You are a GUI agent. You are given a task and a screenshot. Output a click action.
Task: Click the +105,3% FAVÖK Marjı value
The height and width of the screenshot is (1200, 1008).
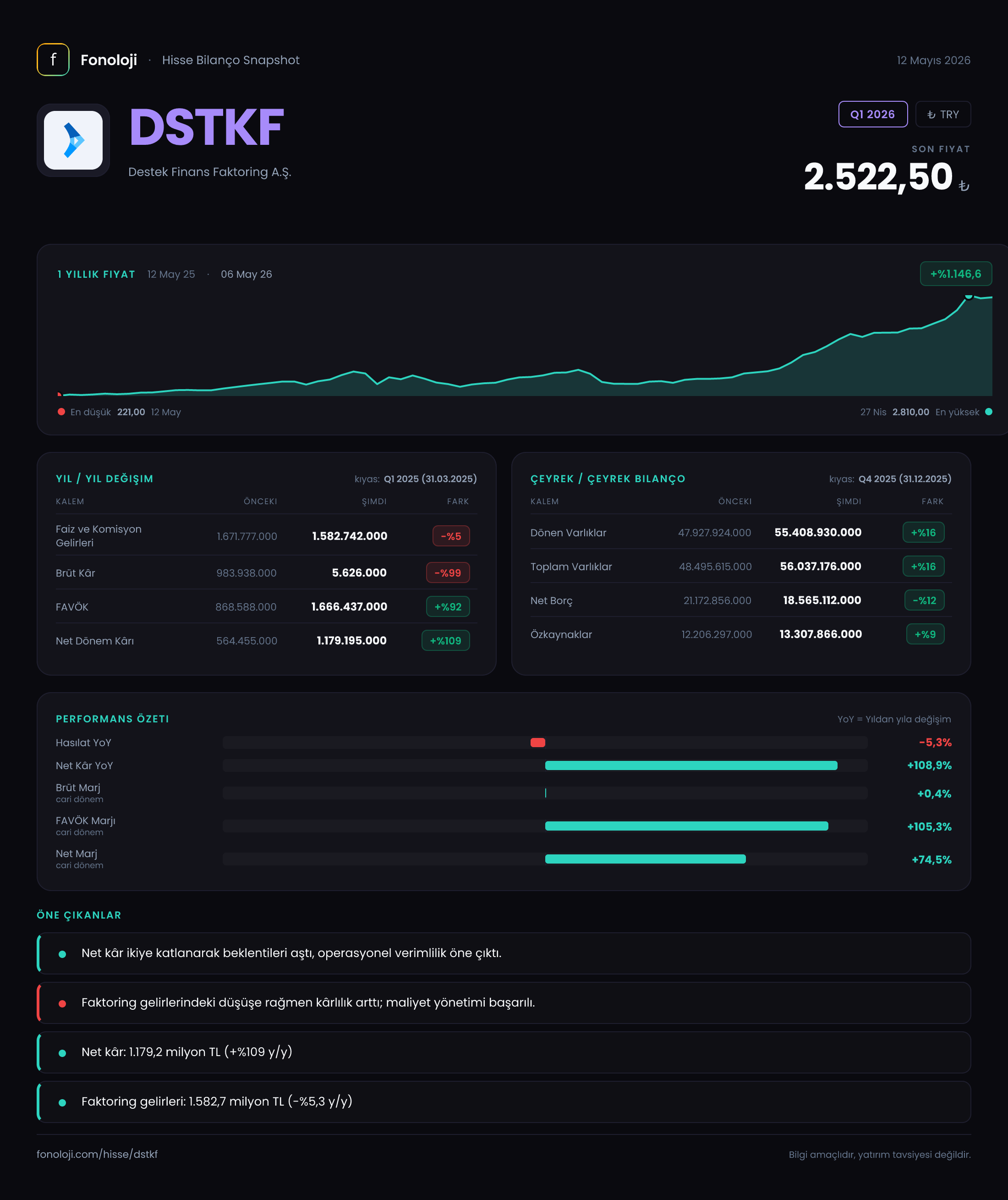pyautogui.click(x=929, y=827)
